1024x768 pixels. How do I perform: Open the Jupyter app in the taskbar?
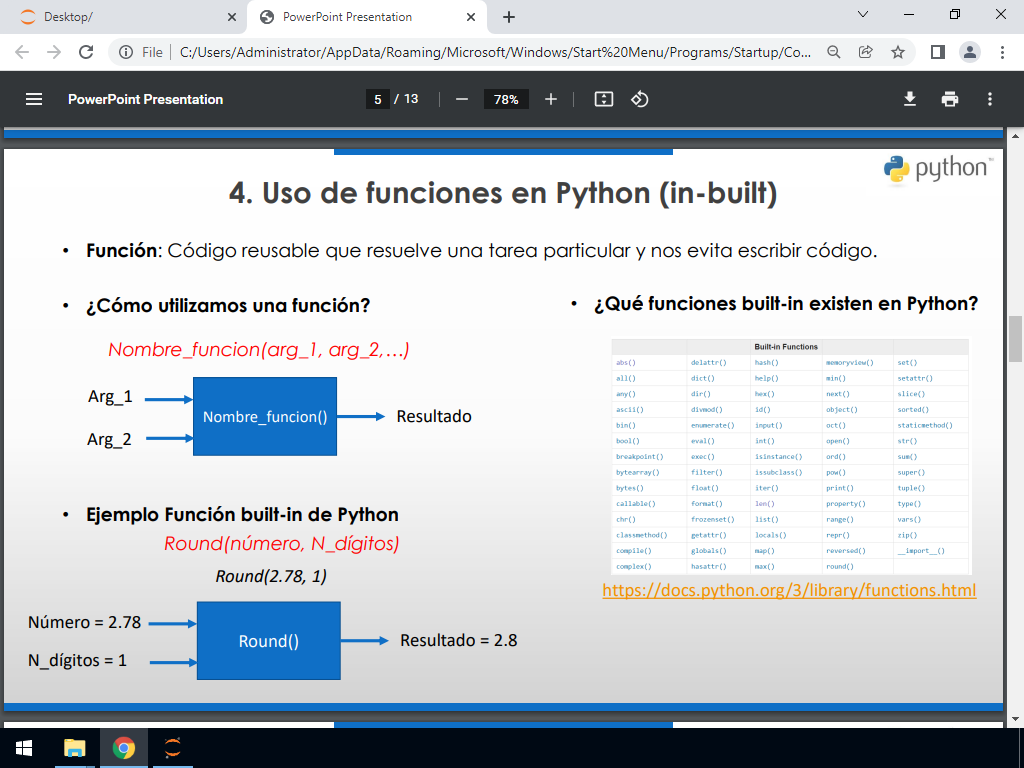click(x=172, y=748)
